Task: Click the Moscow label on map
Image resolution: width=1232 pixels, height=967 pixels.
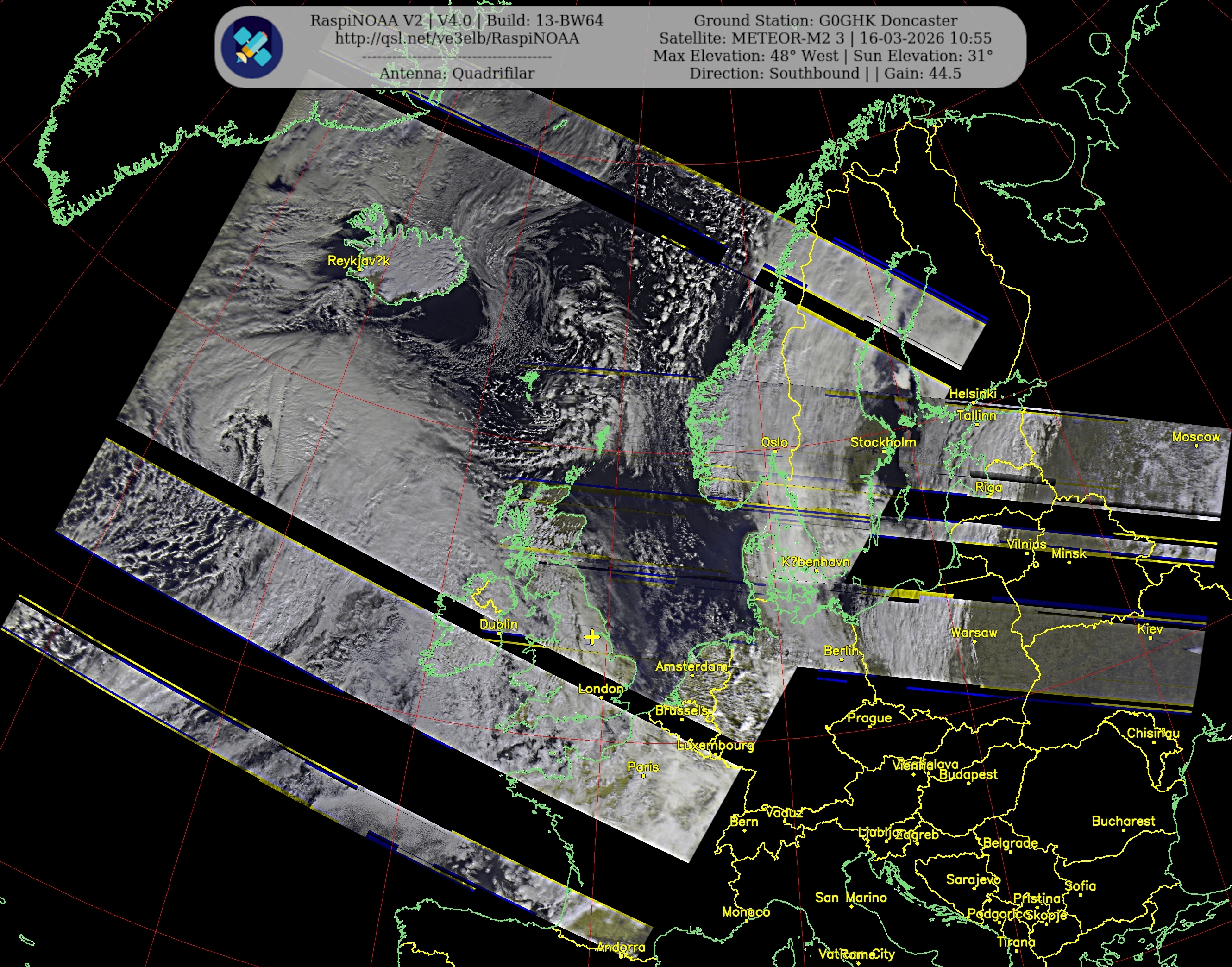Action: [x=1196, y=437]
